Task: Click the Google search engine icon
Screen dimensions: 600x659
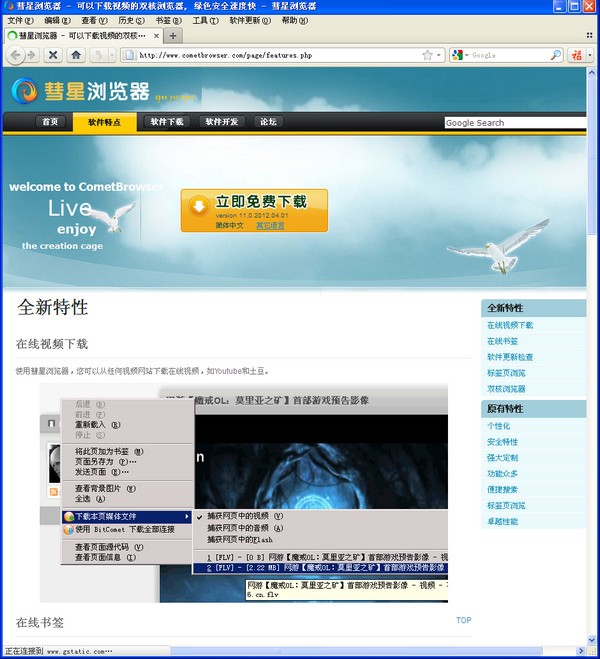Action: [x=457, y=55]
